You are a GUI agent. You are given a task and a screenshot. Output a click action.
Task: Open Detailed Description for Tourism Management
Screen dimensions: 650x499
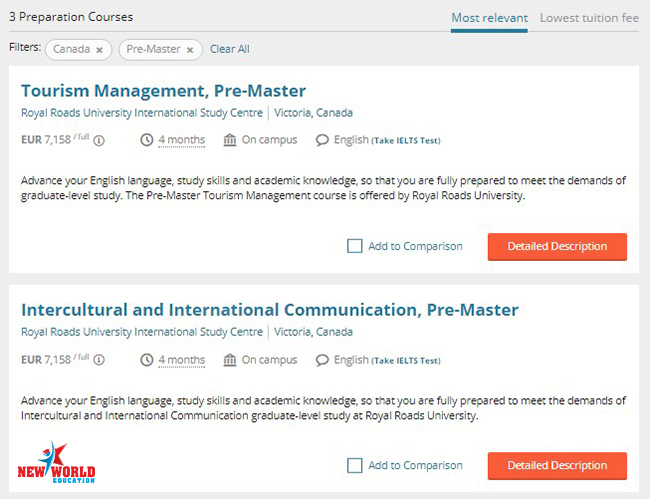[557, 247]
